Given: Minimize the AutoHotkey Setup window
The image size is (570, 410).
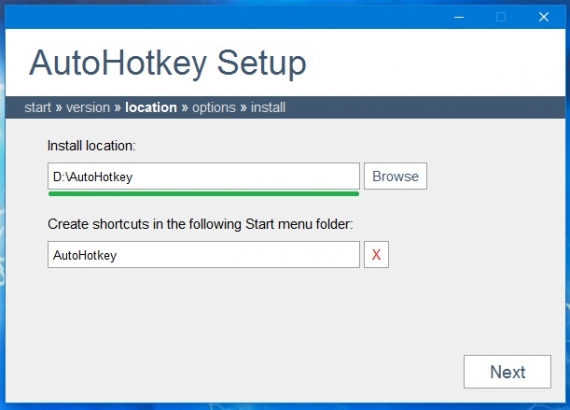Looking at the screenshot, I should 459,17.
